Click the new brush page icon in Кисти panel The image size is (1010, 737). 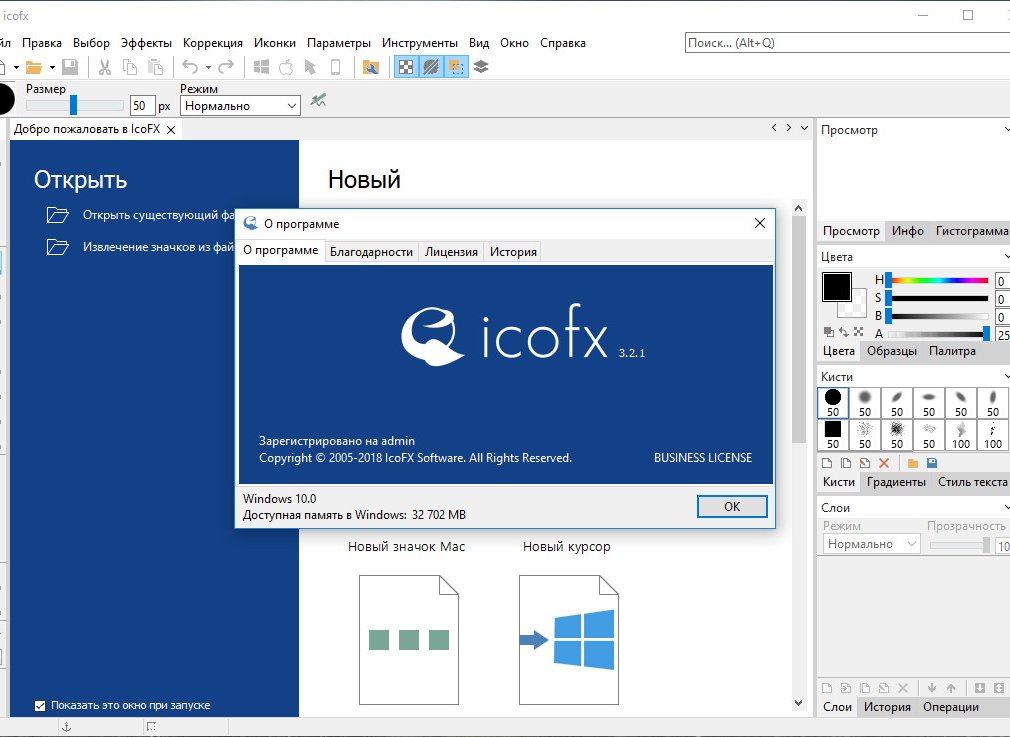[827, 463]
